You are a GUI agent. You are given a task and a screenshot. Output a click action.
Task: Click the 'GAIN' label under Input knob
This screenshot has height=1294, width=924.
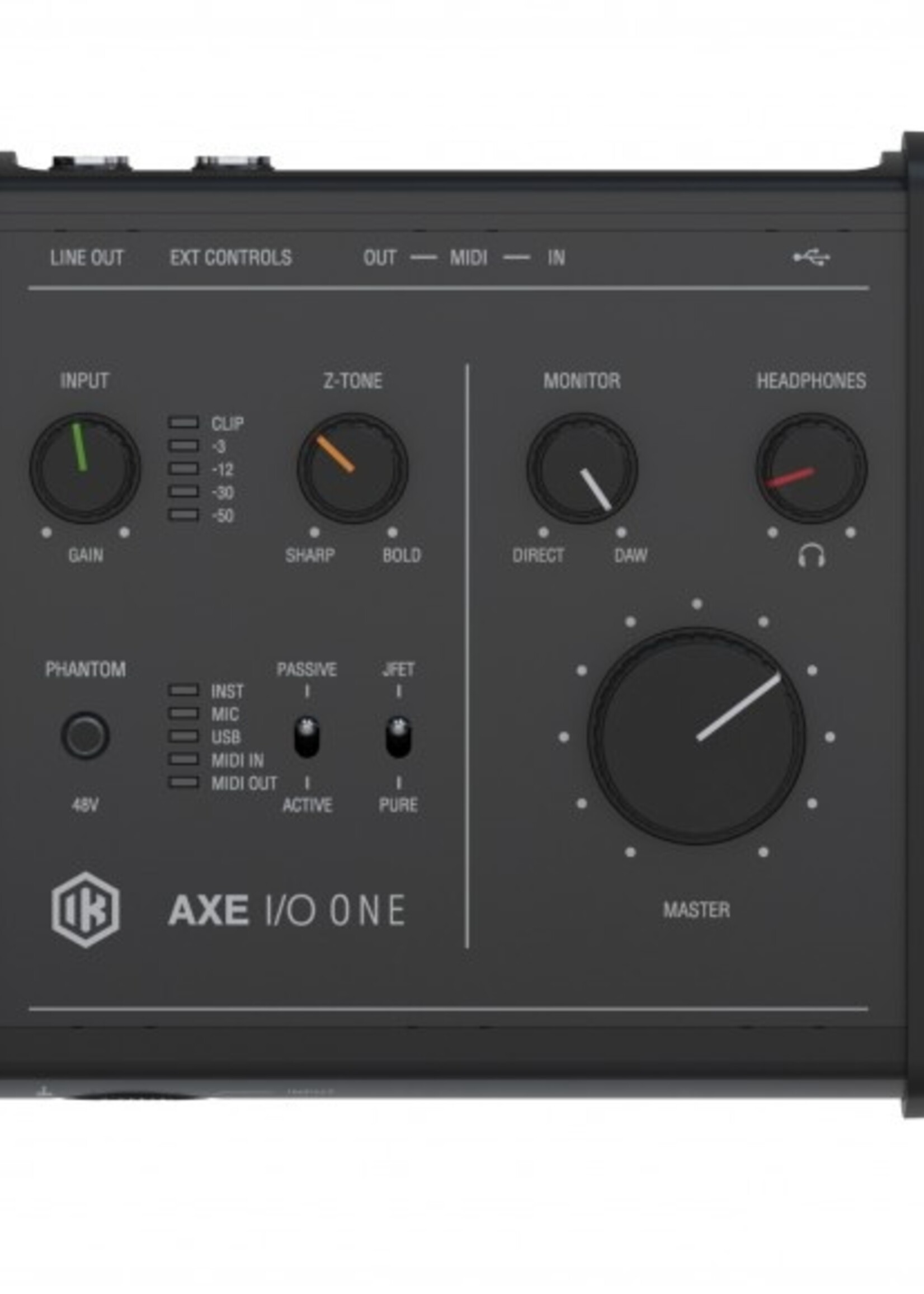86,555
